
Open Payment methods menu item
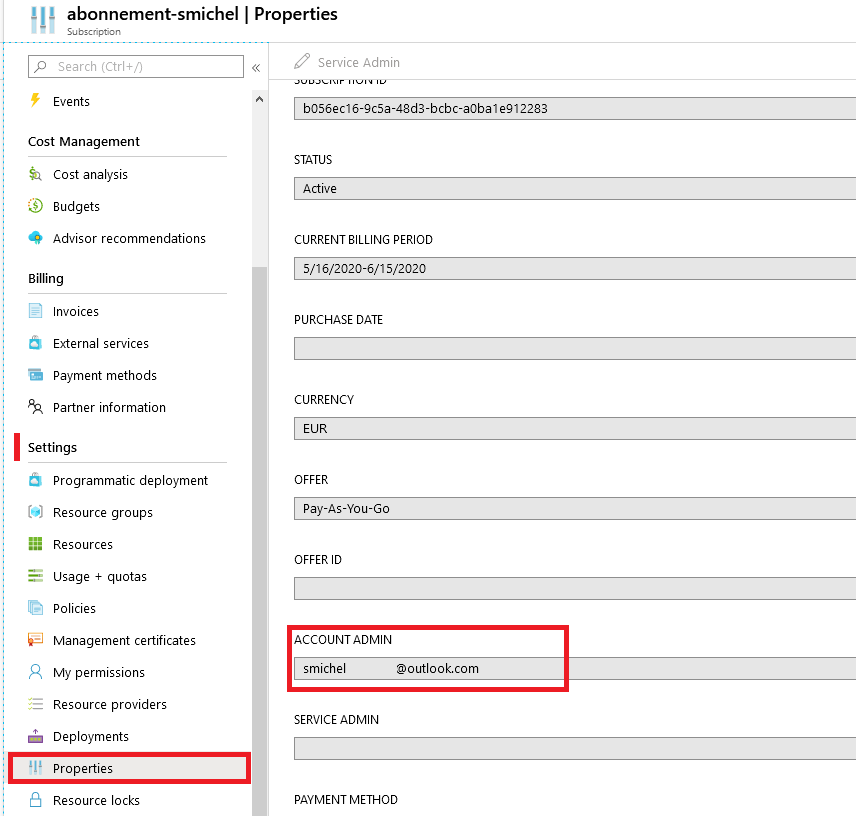click(104, 375)
